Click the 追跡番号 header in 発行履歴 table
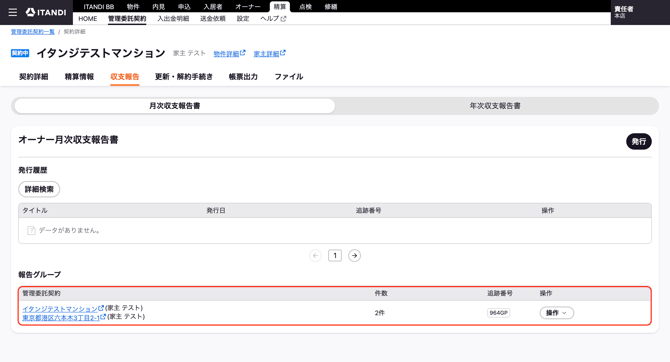This screenshot has height=362, width=670. coord(369,210)
